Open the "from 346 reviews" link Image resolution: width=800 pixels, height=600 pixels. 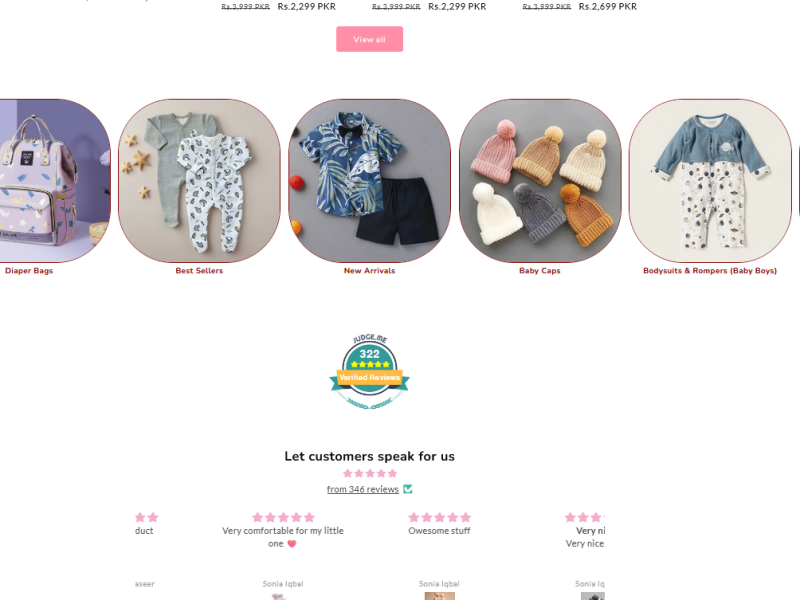[x=363, y=489]
